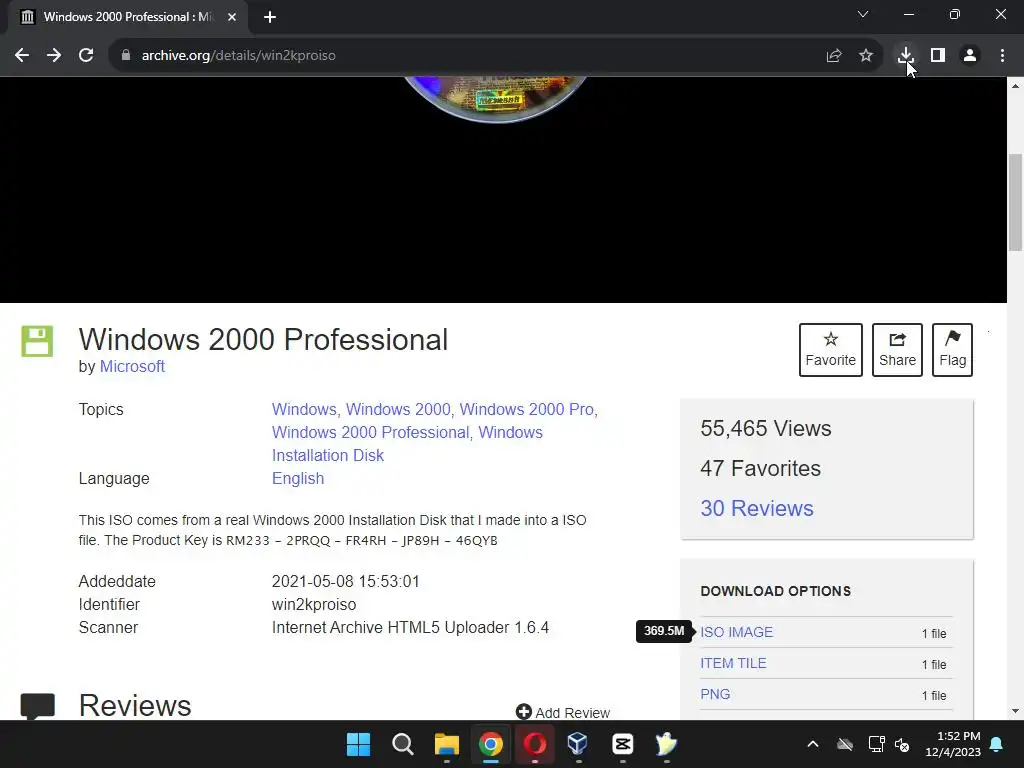
Task: Show hidden system tray icons
Action: pos(813,744)
